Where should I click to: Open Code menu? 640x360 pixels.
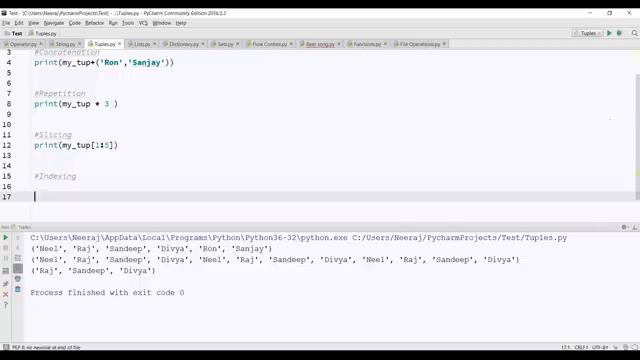74,23
